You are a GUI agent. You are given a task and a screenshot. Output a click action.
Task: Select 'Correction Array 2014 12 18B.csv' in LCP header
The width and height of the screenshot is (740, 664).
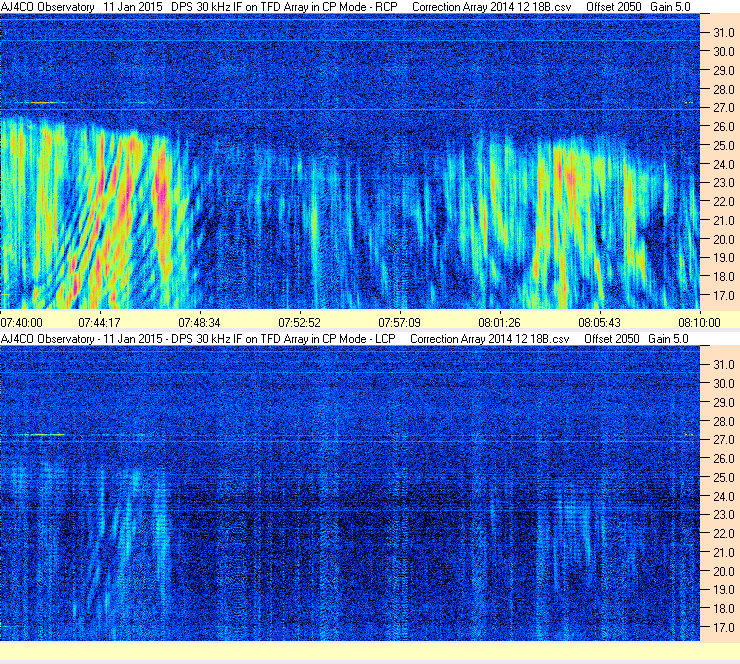(x=489, y=339)
